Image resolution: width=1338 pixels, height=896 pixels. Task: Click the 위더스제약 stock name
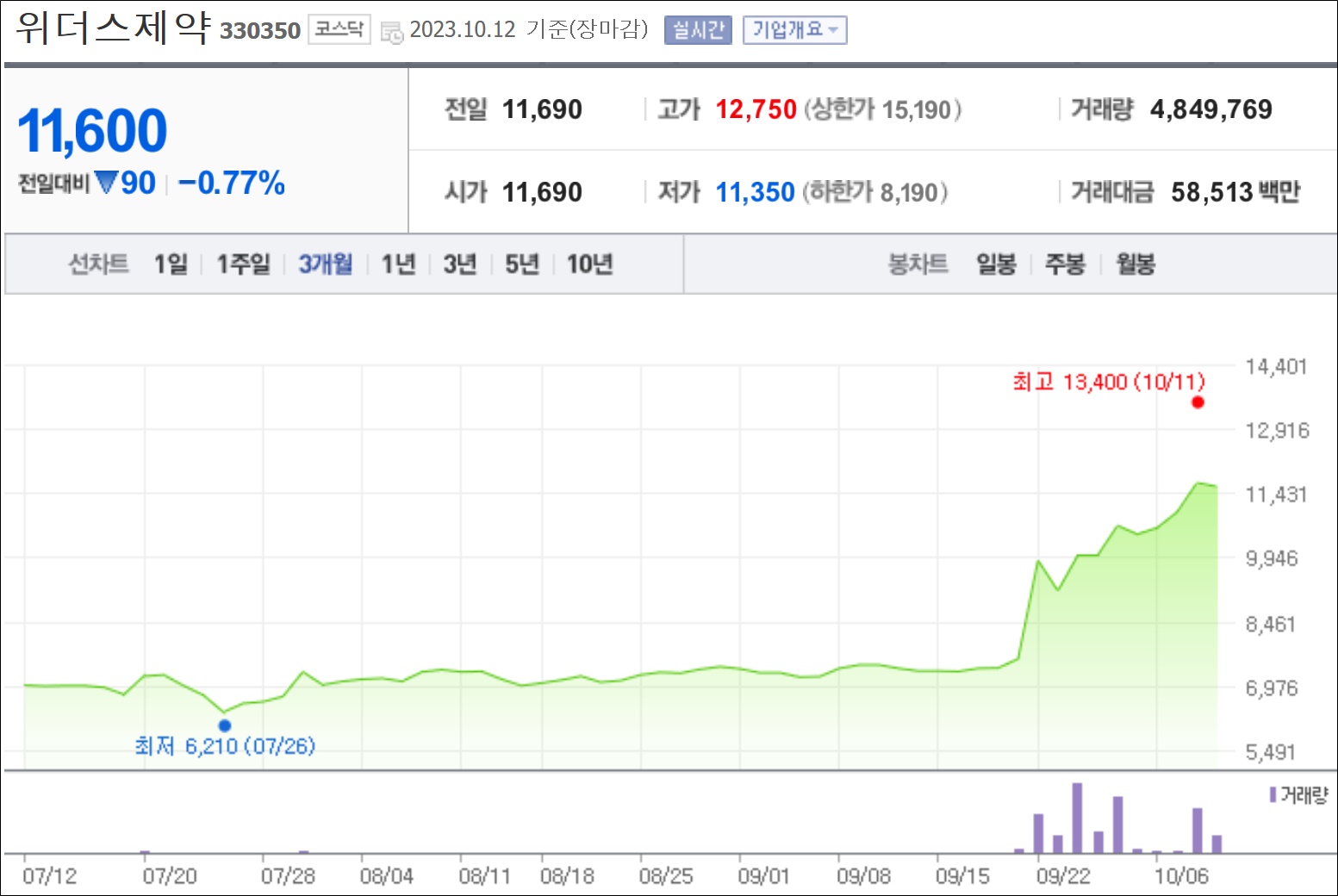click(x=113, y=28)
